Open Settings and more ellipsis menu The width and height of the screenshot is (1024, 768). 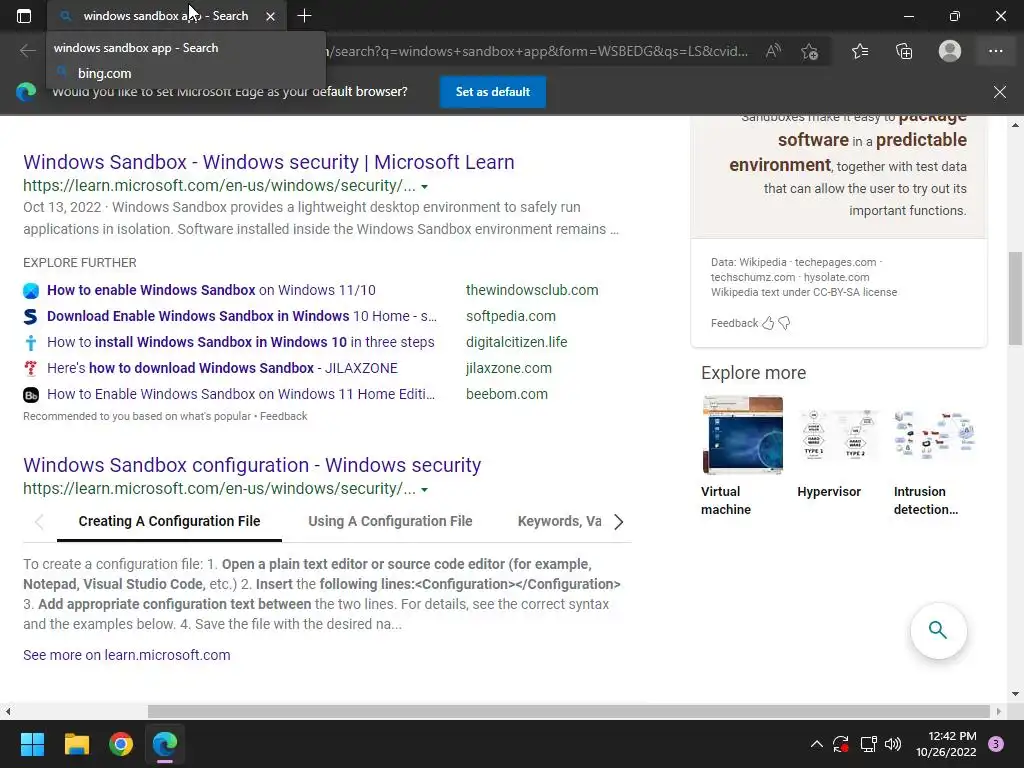pos(995,51)
